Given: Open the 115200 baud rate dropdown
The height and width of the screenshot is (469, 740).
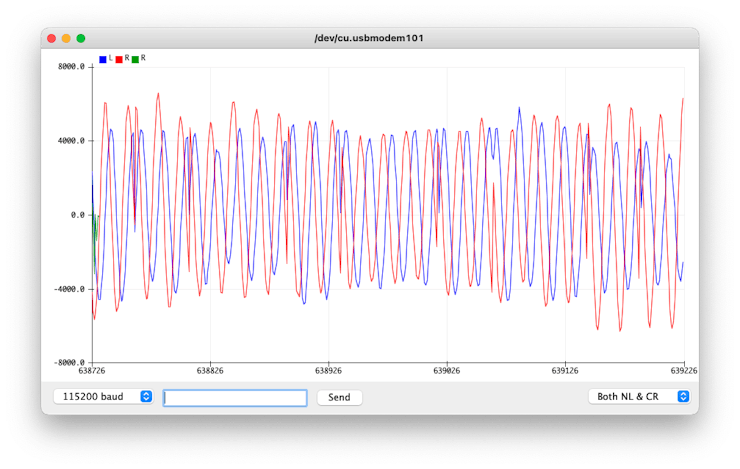Looking at the screenshot, I should (104, 397).
